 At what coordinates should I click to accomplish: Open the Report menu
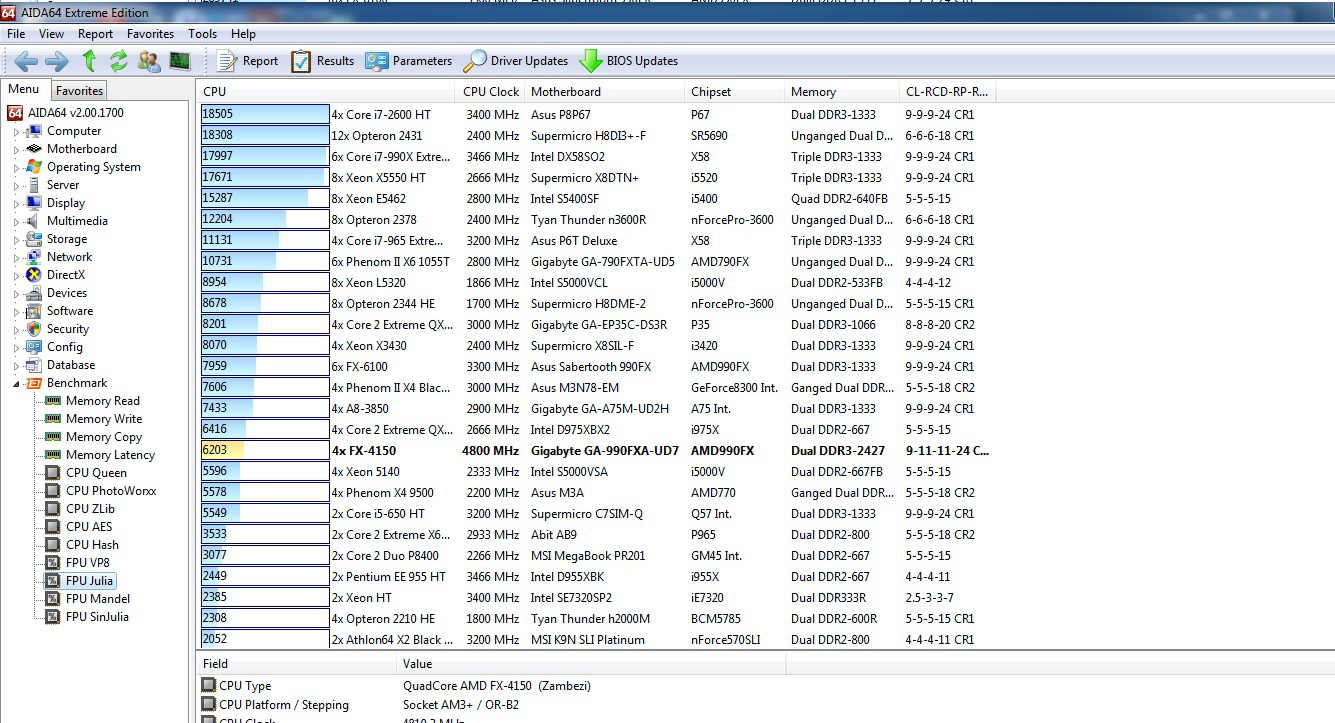(96, 34)
